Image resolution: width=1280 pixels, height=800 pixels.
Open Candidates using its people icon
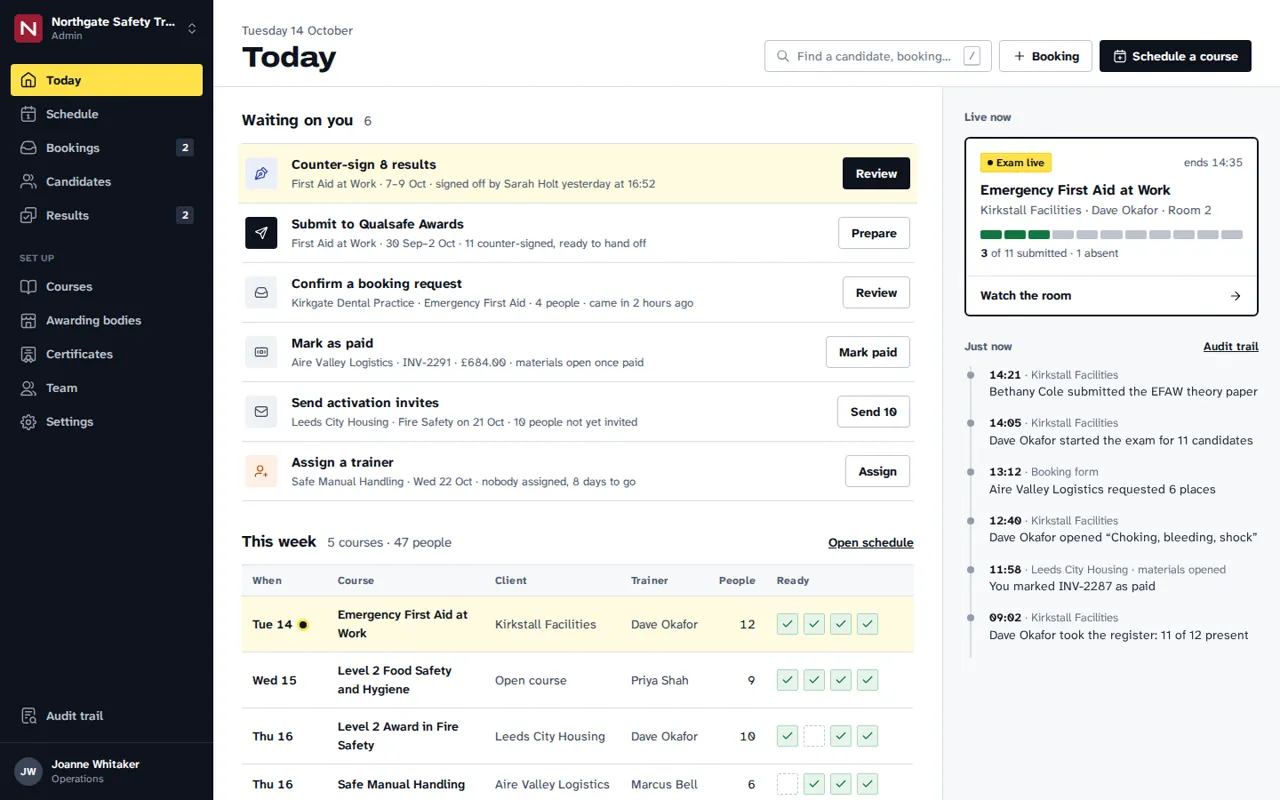tap(28, 182)
